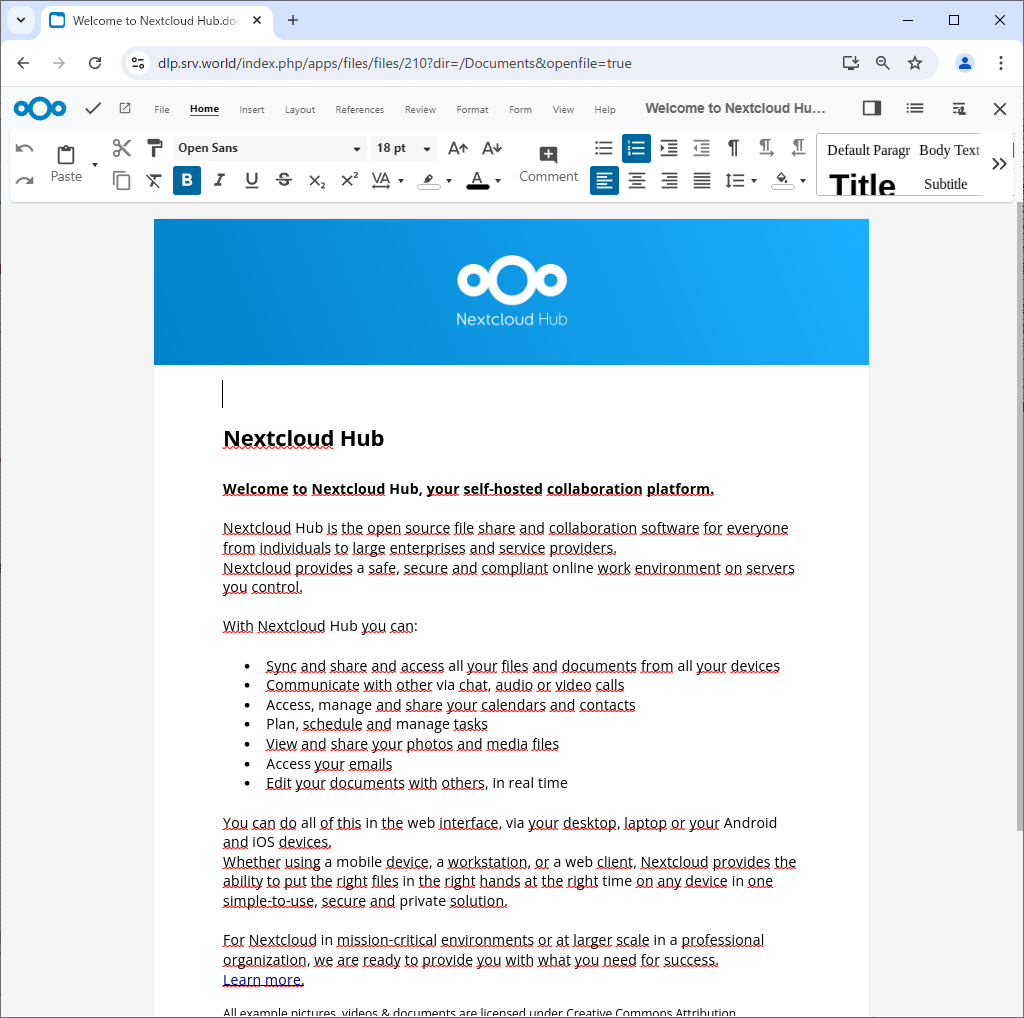Expand font color dropdown arrow
This screenshot has width=1024, height=1018.
coord(498,181)
